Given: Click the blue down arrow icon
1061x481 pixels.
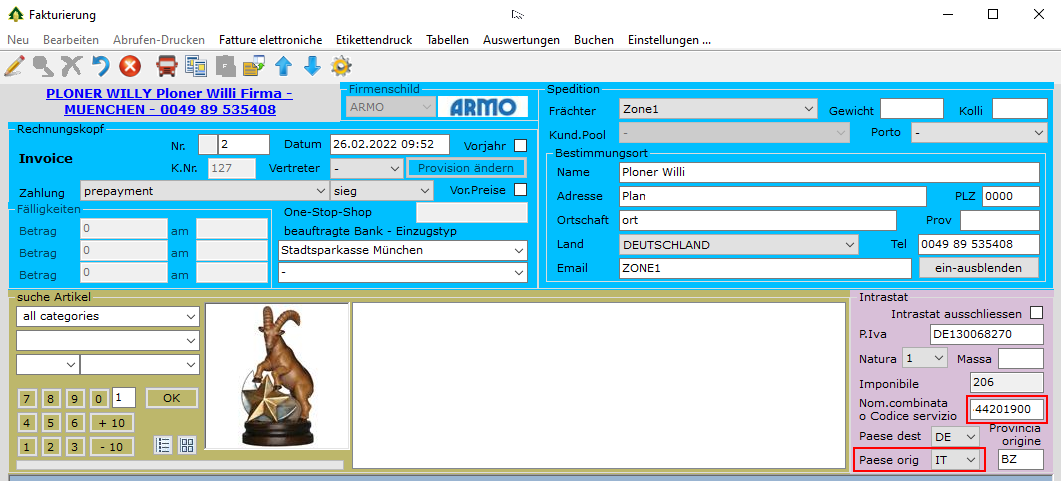Looking at the screenshot, I should click(312, 67).
